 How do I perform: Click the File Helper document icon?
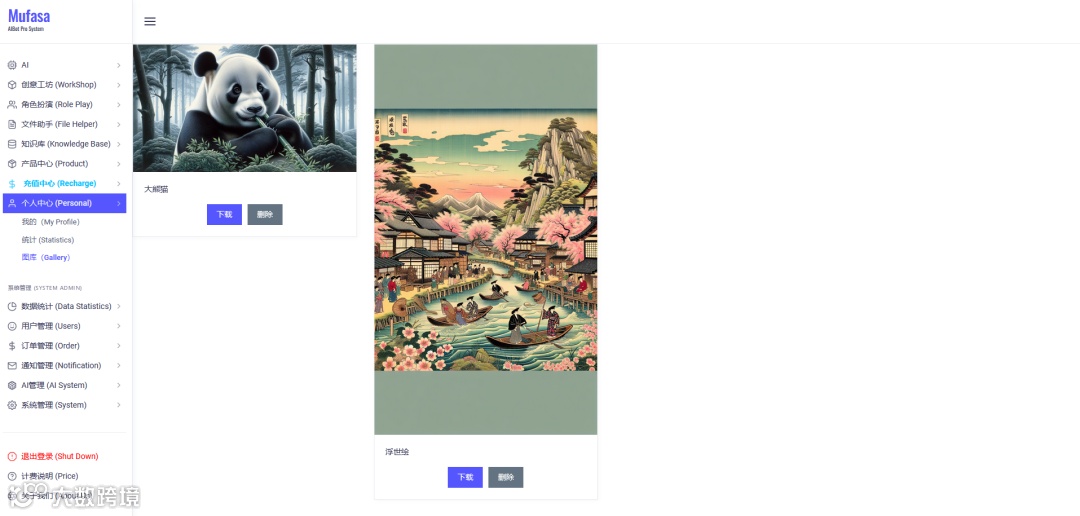[x=12, y=124]
